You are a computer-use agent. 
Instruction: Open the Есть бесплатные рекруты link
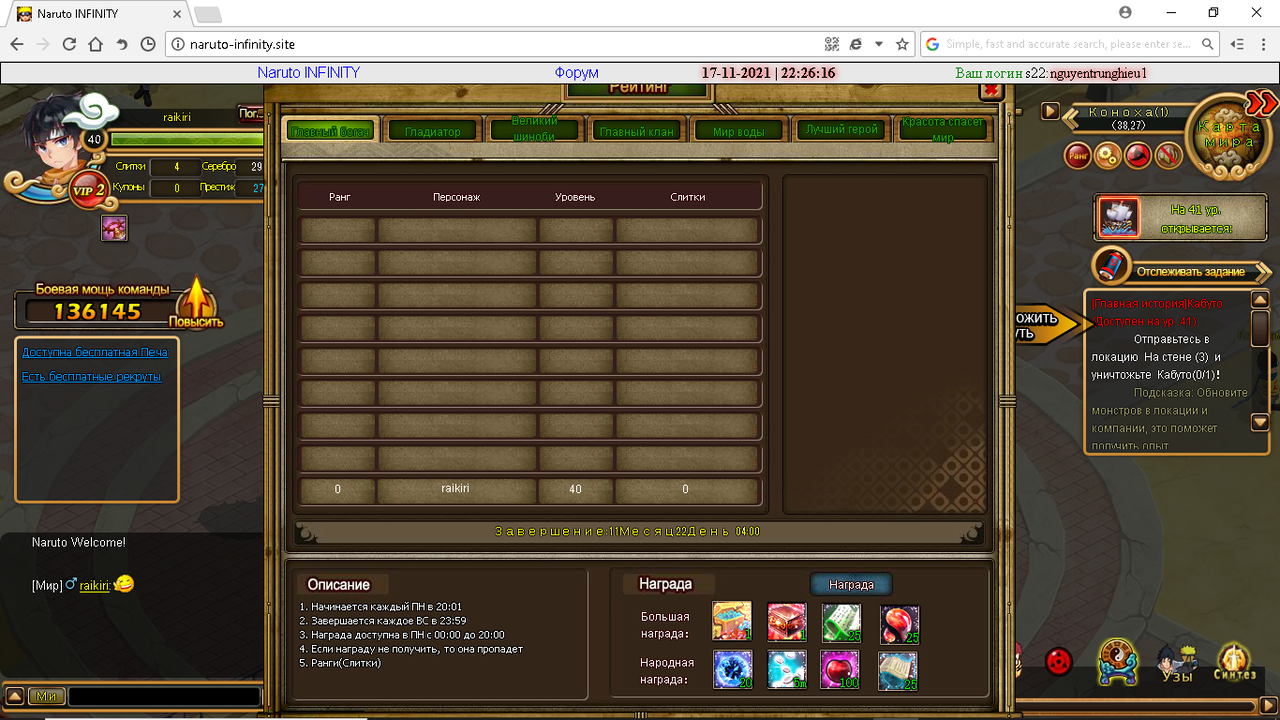[x=92, y=376]
